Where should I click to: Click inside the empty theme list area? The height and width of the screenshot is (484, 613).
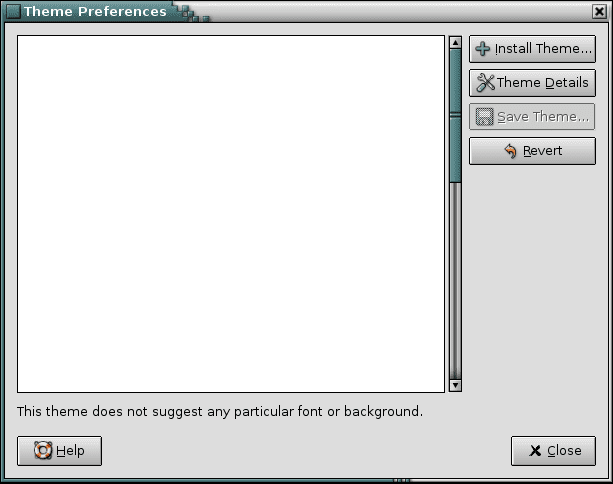pyautogui.click(x=231, y=214)
